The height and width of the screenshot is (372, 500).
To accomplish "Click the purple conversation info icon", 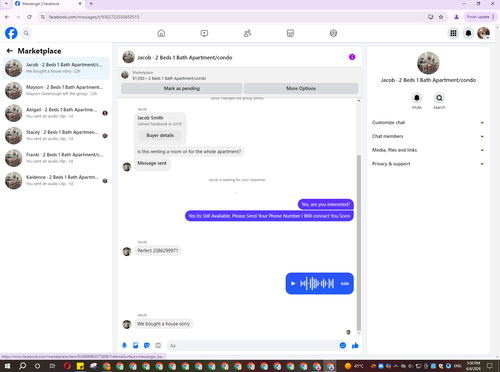I will click(x=352, y=57).
